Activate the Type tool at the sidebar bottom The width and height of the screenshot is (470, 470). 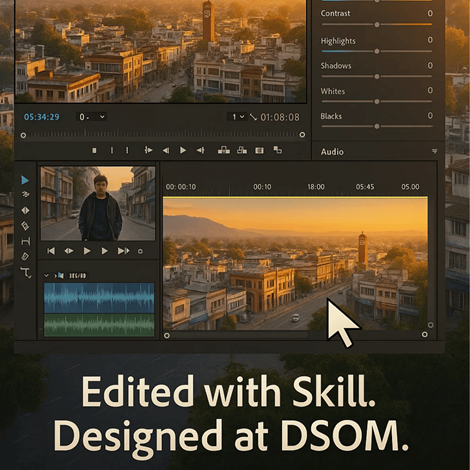click(x=26, y=273)
